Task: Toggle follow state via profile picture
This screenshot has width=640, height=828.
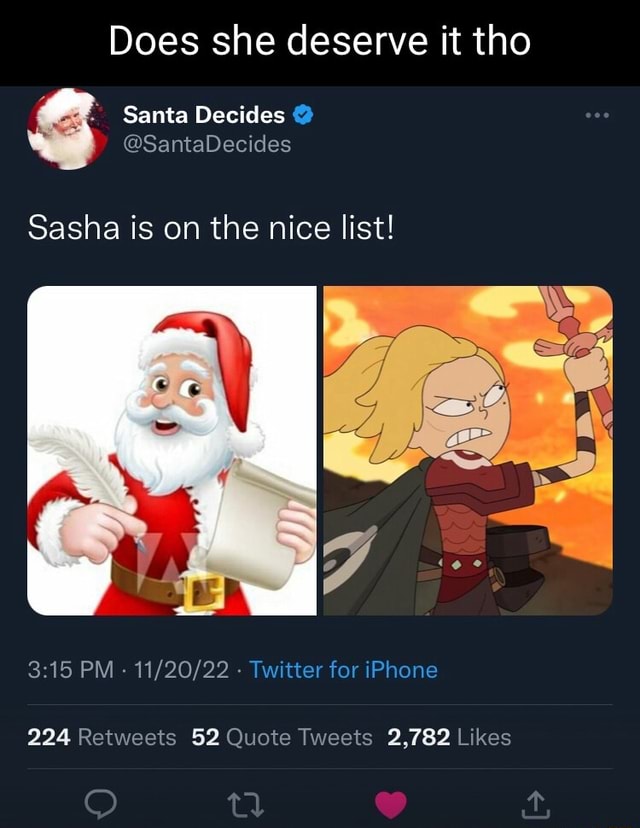Action: (x=68, y=133)
